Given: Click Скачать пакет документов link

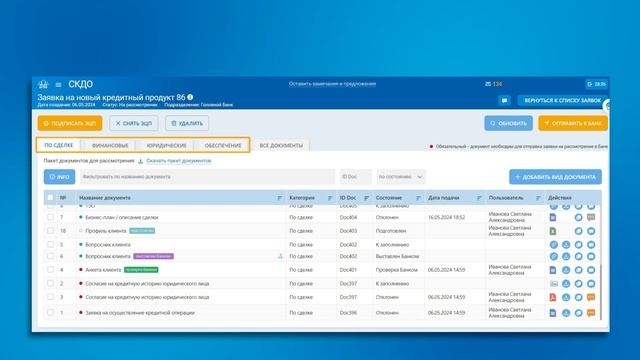Looking at the screenshot, I should pyautogui.click(x=179, y=161).
